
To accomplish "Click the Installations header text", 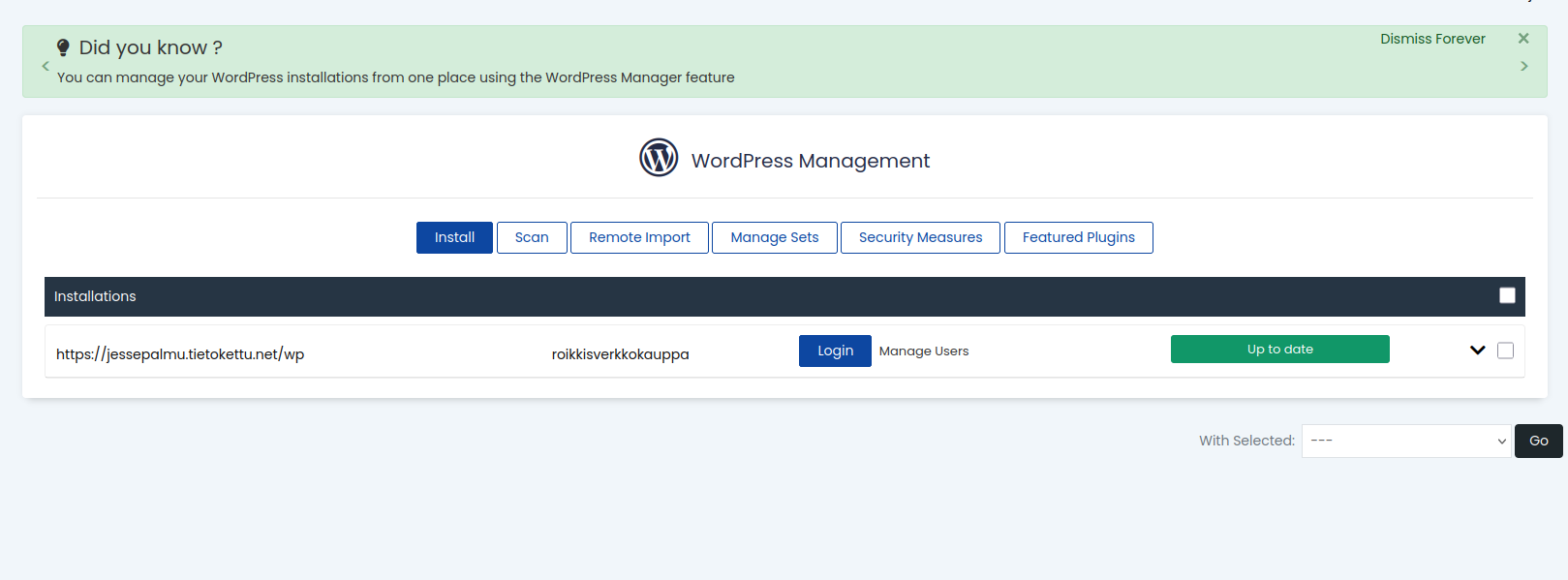I will coord(95,296).
